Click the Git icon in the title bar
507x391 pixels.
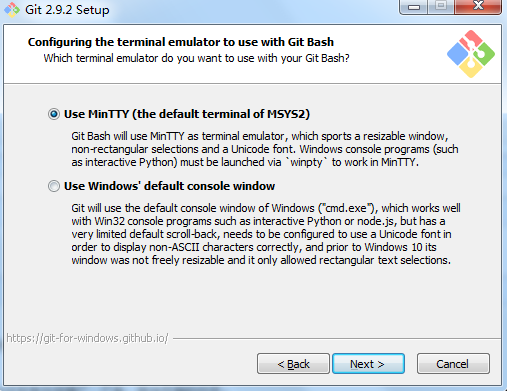click(x=12, y=10)
